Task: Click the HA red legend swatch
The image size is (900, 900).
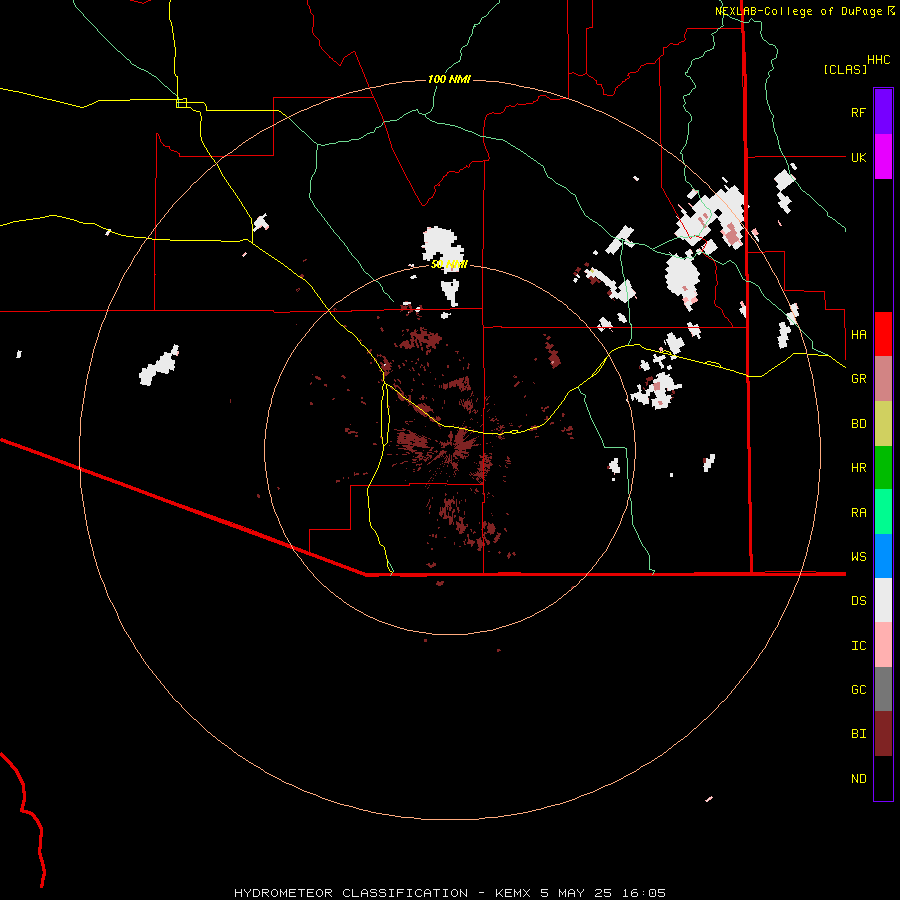Action: (883, 334)
